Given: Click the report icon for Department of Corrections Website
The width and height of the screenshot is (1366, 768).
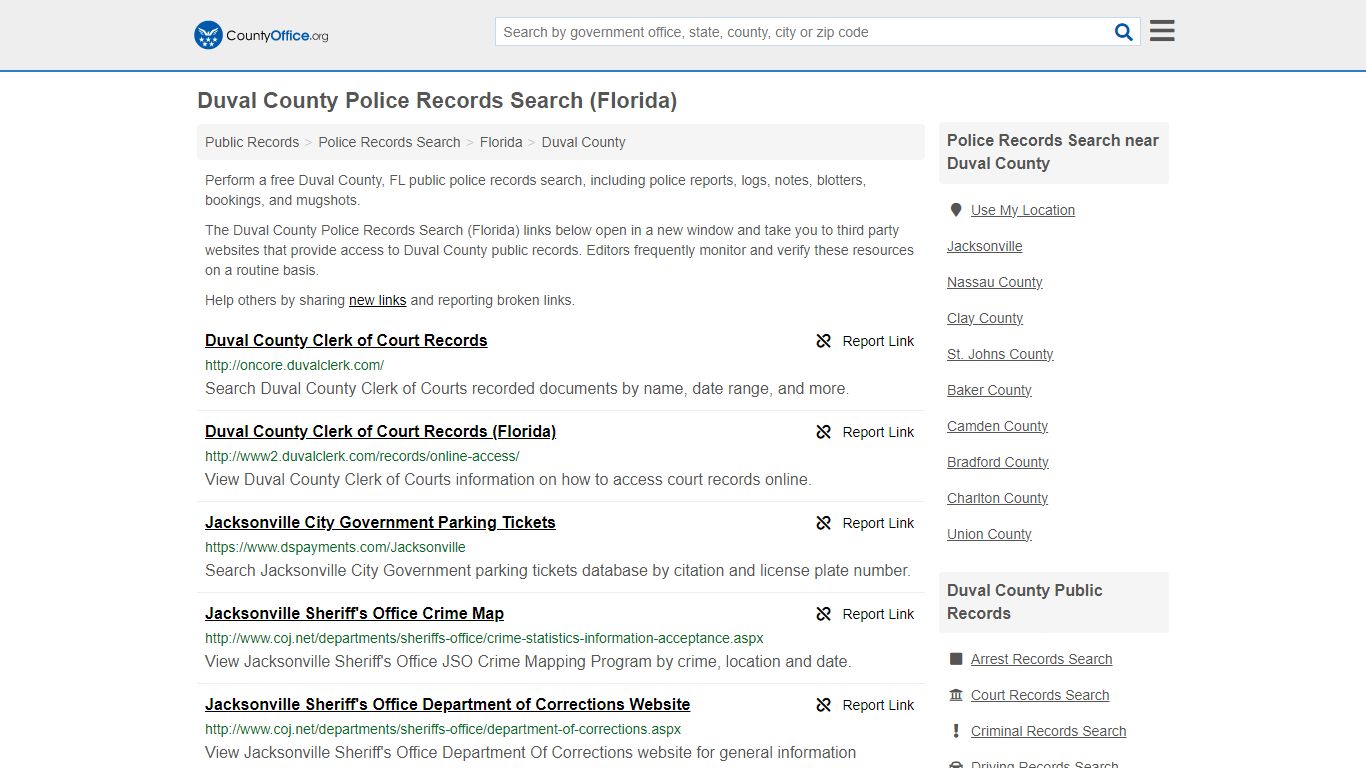Looking at the screenshot, I should point(824,705).
